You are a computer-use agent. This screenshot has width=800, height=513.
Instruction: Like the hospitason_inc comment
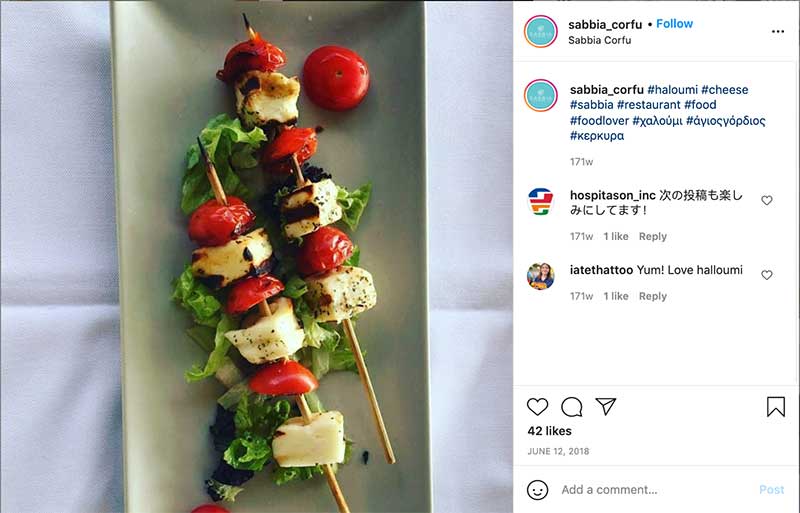click(x=767, y=200)
